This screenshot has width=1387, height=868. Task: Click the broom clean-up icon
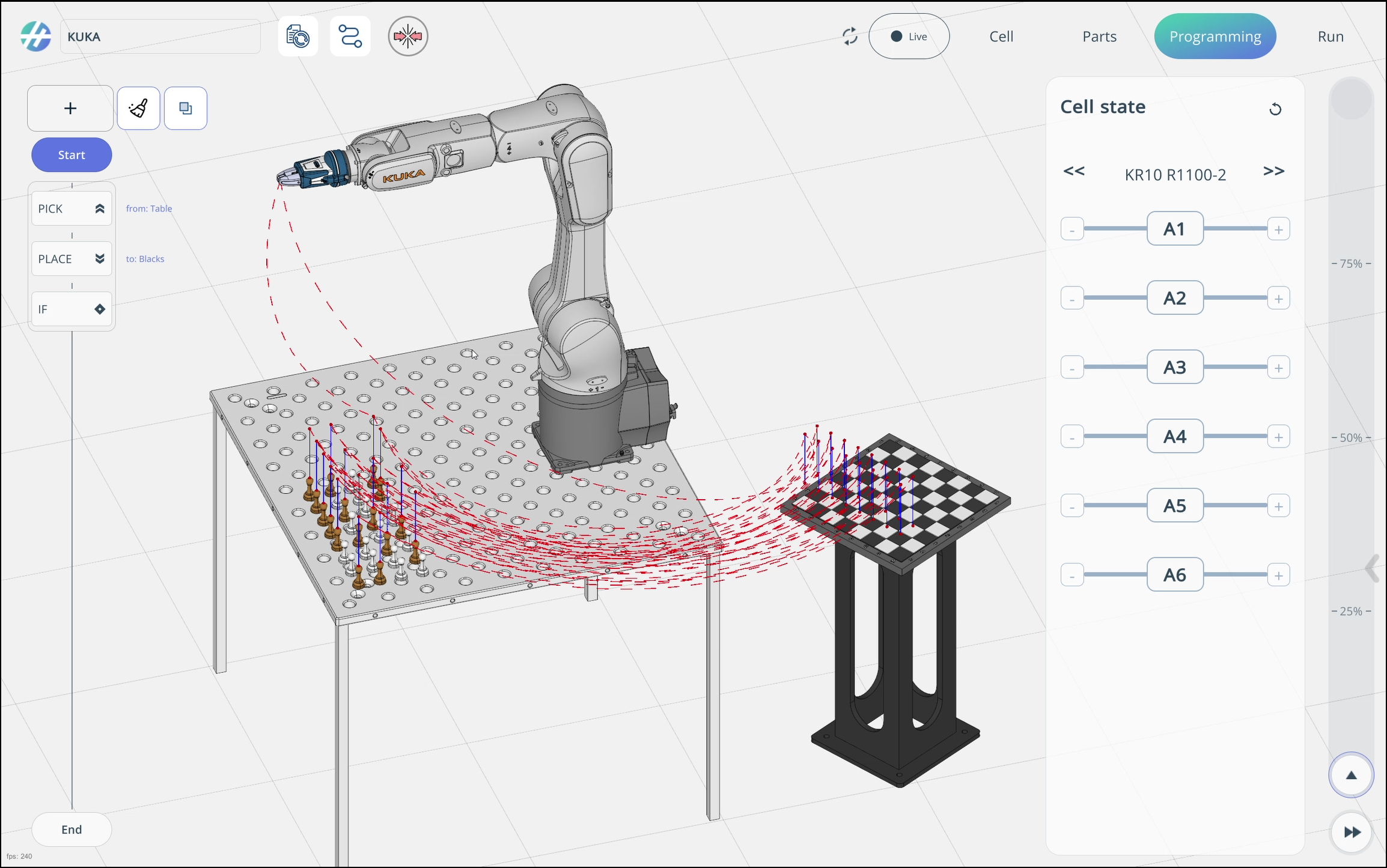139,108
